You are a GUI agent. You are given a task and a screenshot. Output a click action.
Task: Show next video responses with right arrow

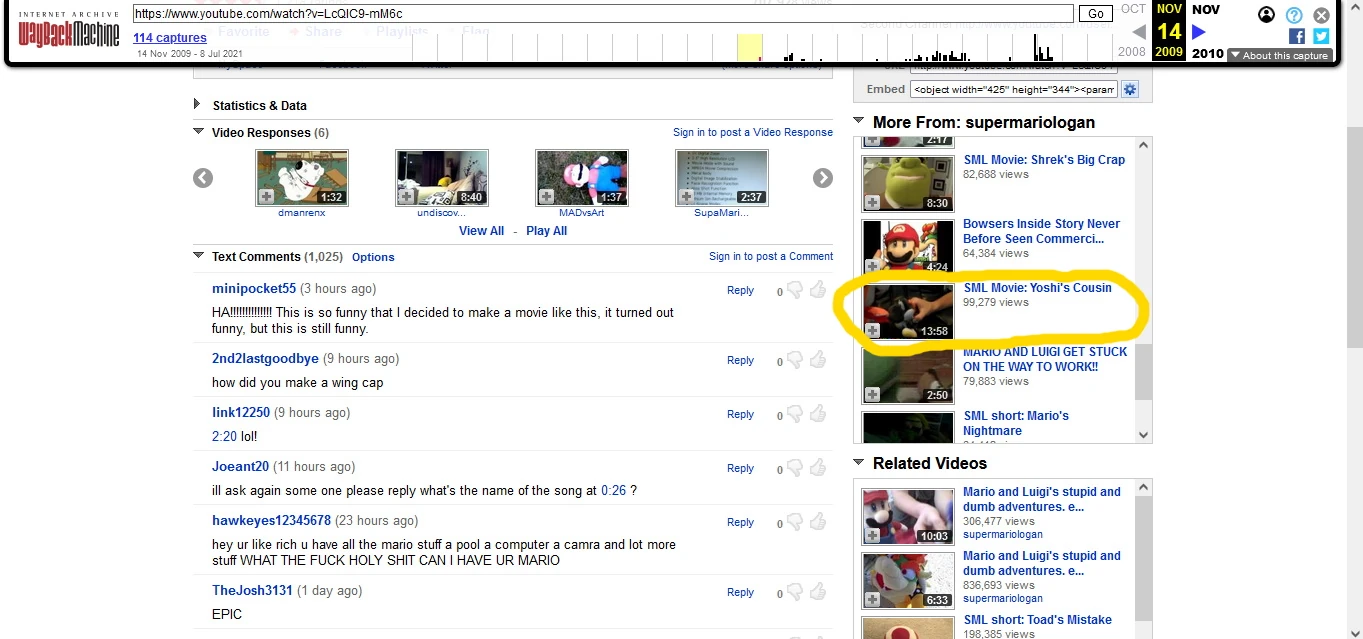pos(823,178)
